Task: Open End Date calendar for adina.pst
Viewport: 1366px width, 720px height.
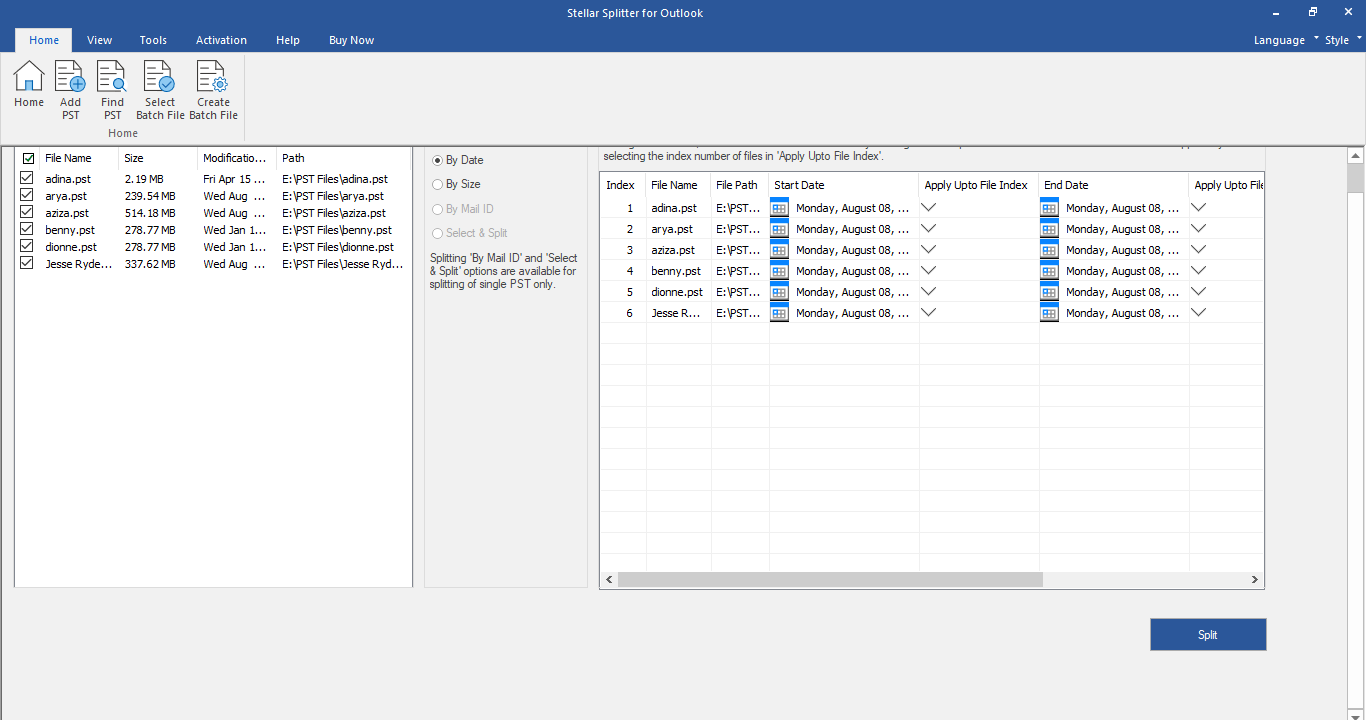Action: tap(1049, 208)
